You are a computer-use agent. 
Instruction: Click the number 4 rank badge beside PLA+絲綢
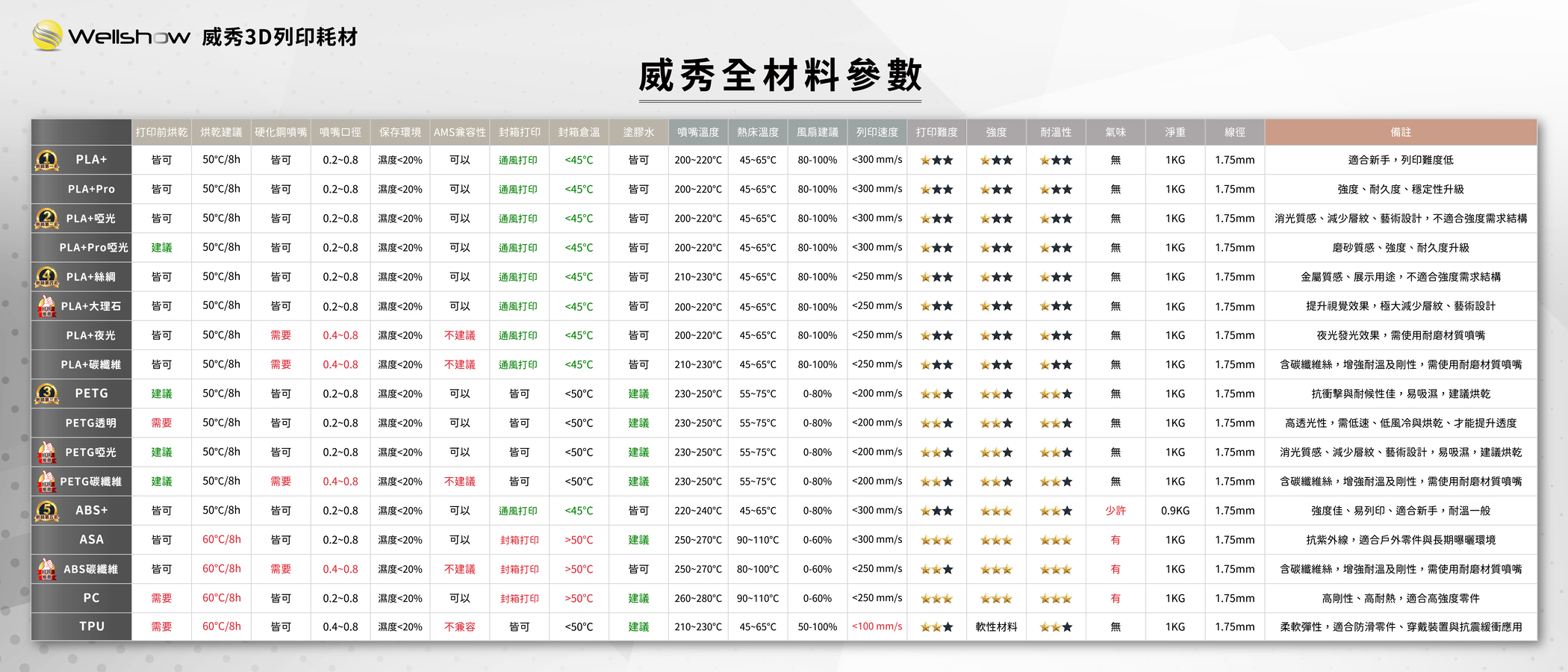(x=47, y=277)
